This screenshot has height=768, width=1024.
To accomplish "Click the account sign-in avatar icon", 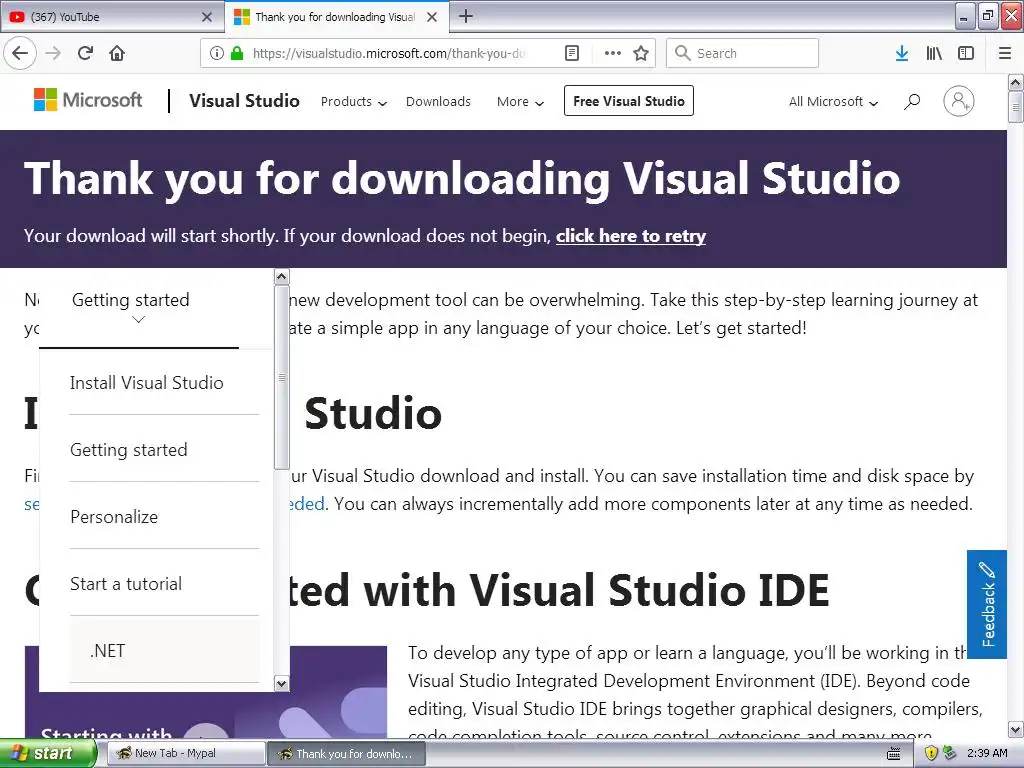I will point(959,101).
